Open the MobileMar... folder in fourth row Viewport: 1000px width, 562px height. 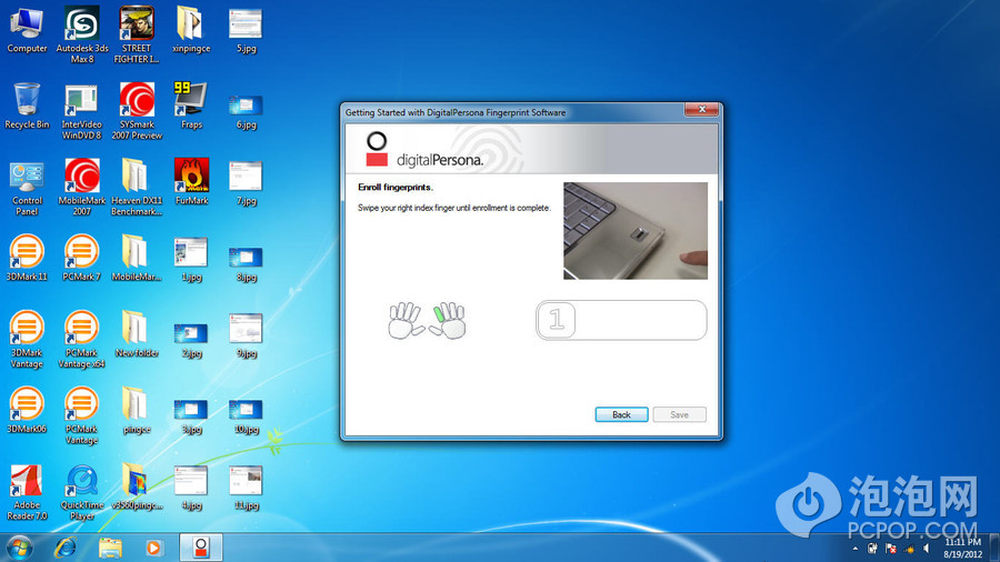[136, 258]
